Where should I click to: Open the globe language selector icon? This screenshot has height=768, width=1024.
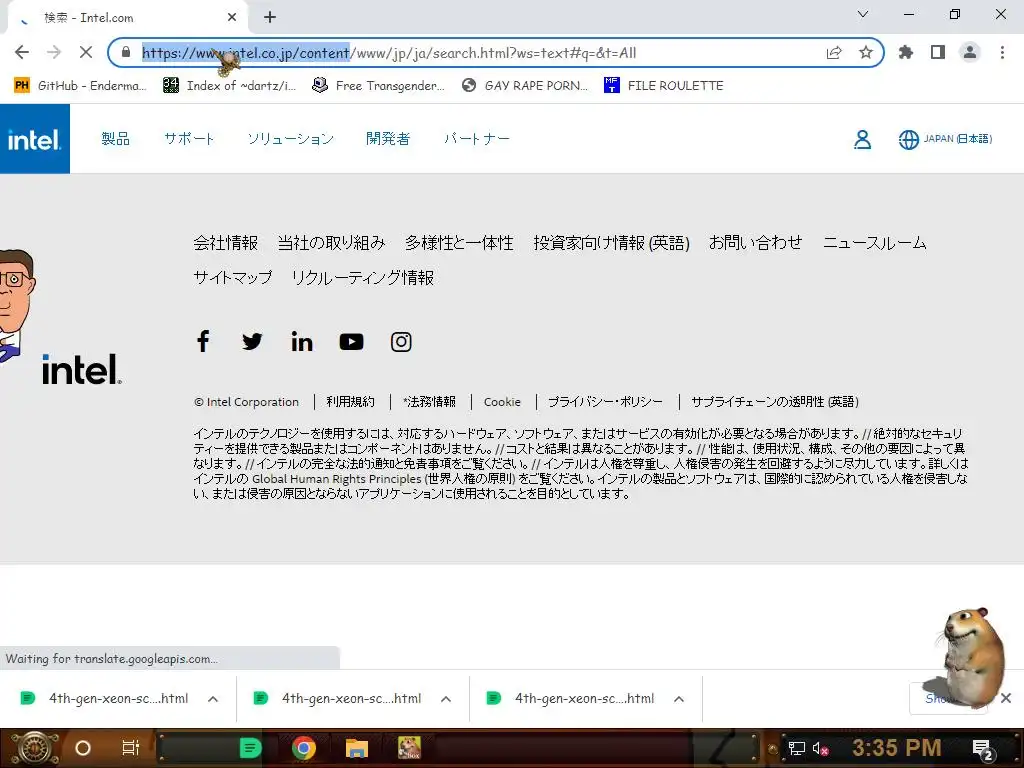[908, 139]
